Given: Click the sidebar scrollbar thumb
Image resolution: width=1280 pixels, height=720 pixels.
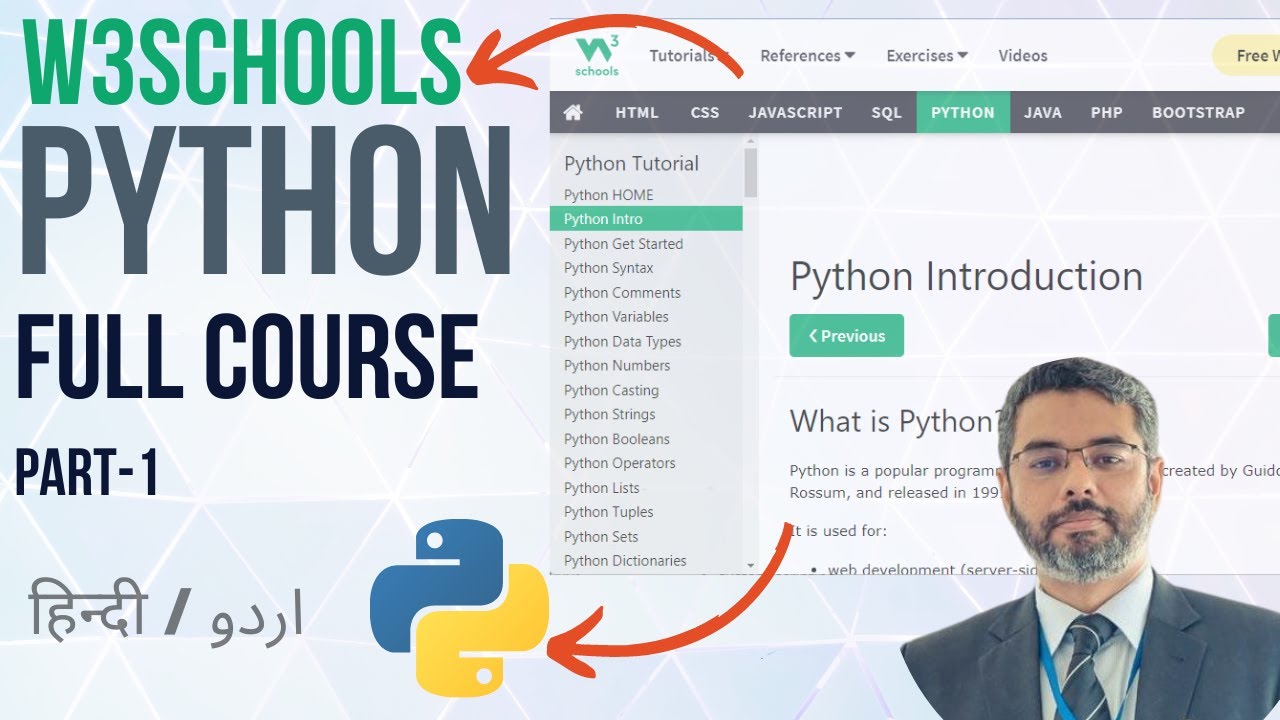Looking at the screenshot, I should point(750,172).
